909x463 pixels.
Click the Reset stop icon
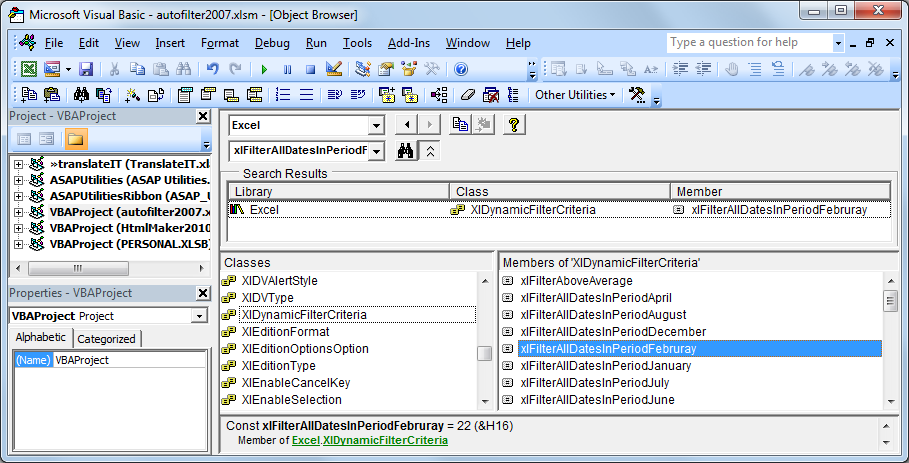click(x=310, y=70)
